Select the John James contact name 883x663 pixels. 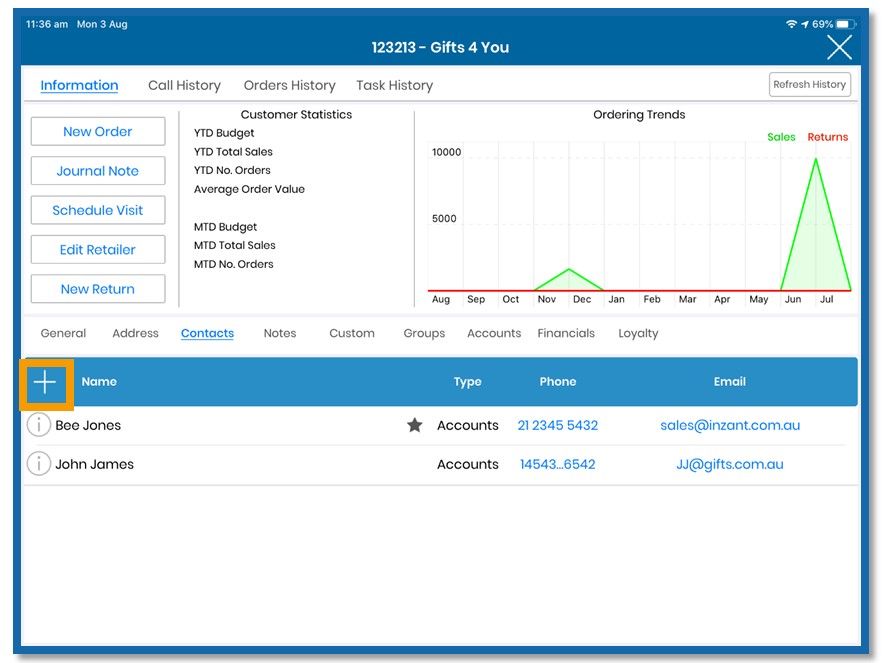tap(95, 464)
